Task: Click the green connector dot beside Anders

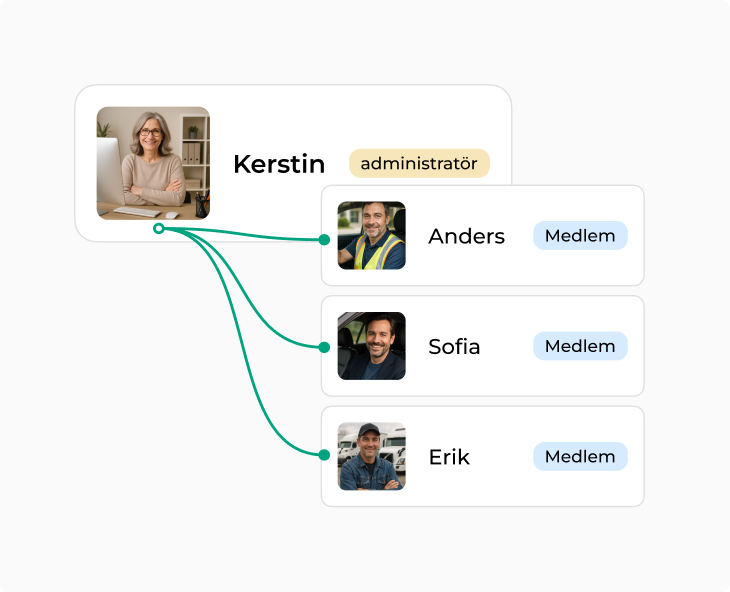Action: click(324, 240)
